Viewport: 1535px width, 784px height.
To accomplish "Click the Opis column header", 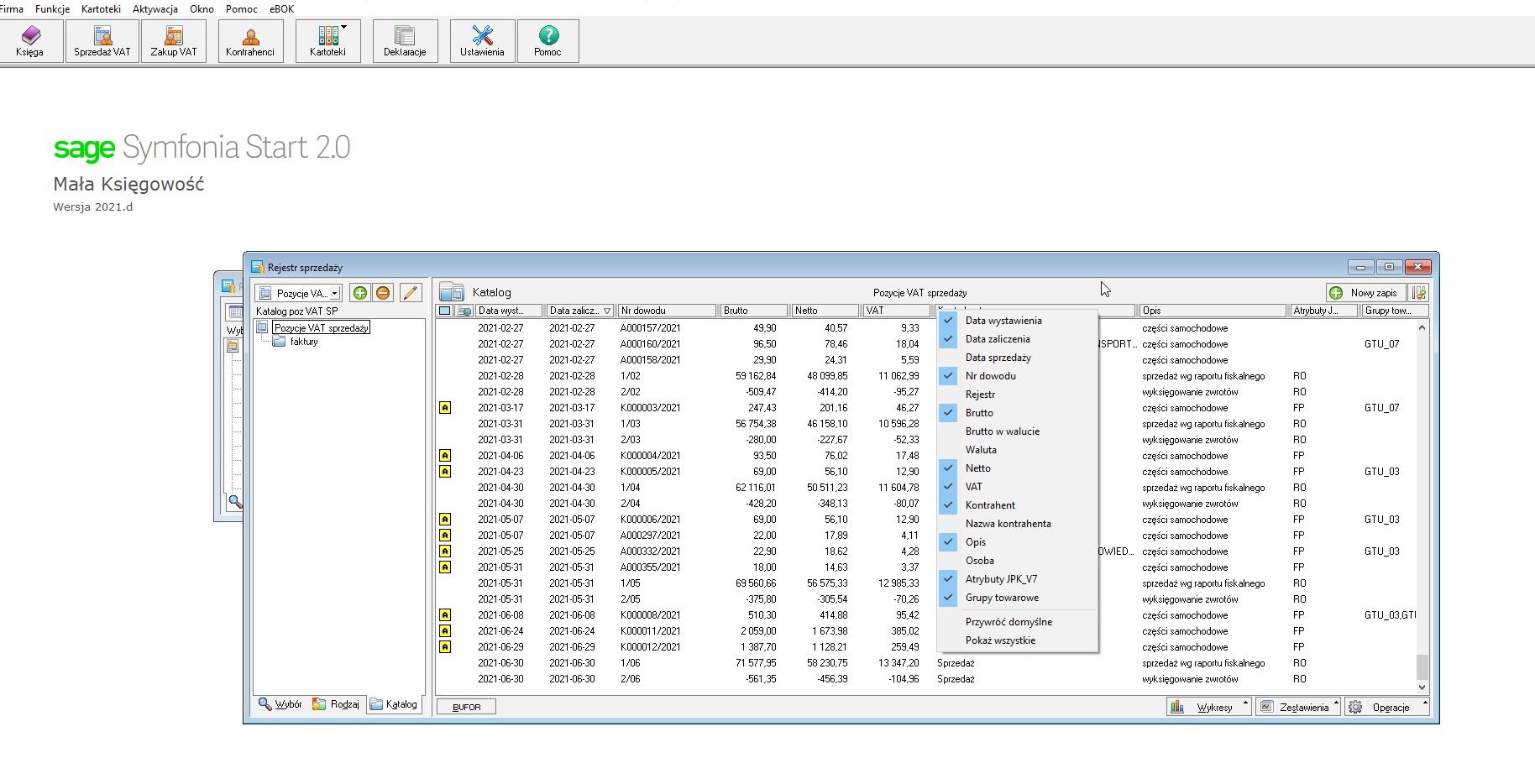I will (1213, 311).
